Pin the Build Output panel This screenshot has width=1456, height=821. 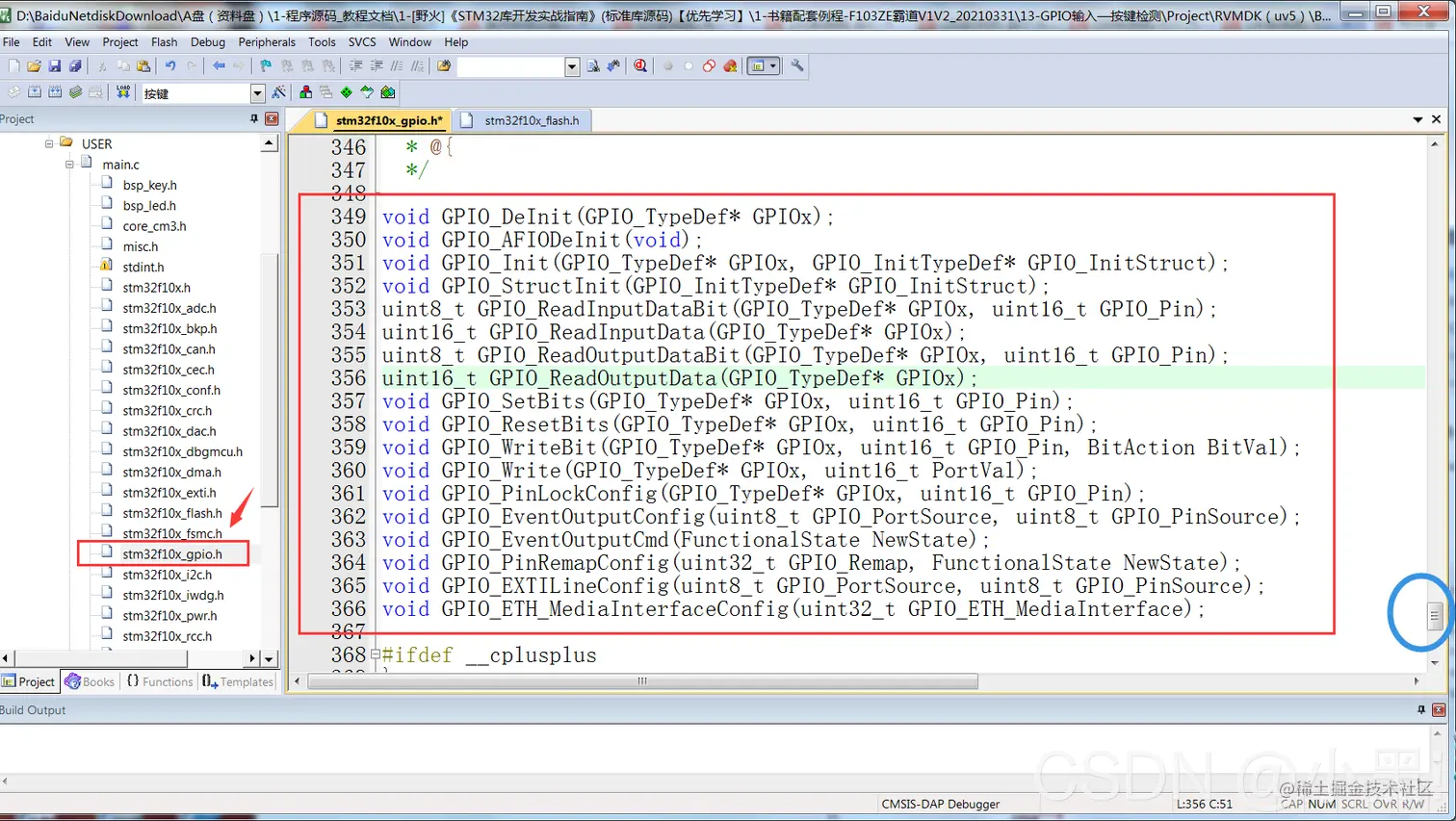[x=1421, y=709]
